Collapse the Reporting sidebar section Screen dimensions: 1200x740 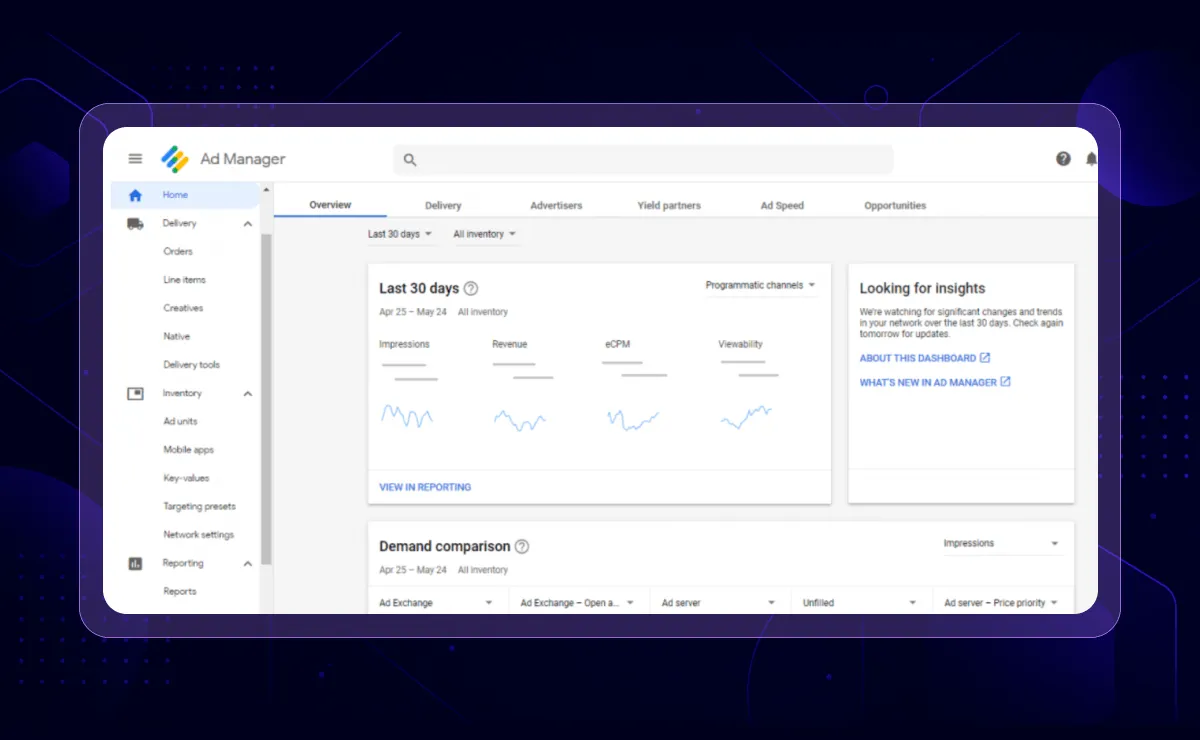(248, 564)
